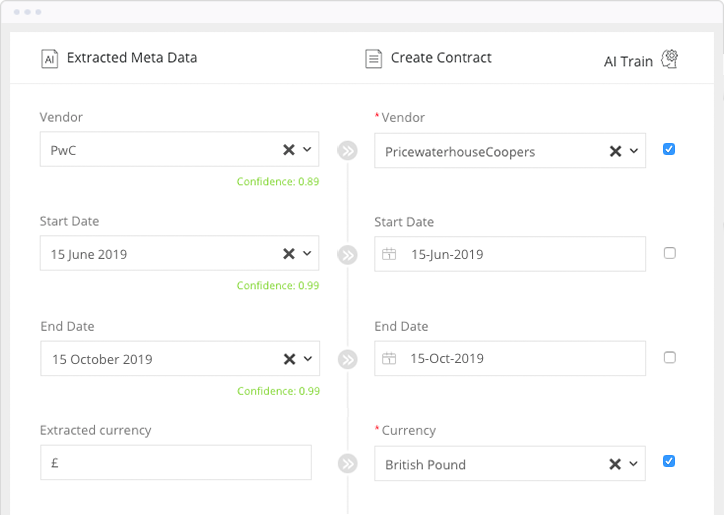Check the Start Date AI train checkbox
The width and height of the screenshot is (724, 515).
(x=670, y=253)
